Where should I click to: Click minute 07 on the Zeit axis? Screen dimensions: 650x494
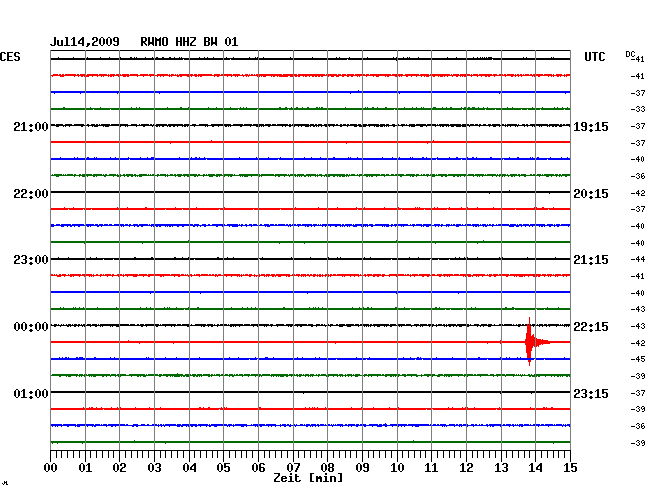(293, 468)
